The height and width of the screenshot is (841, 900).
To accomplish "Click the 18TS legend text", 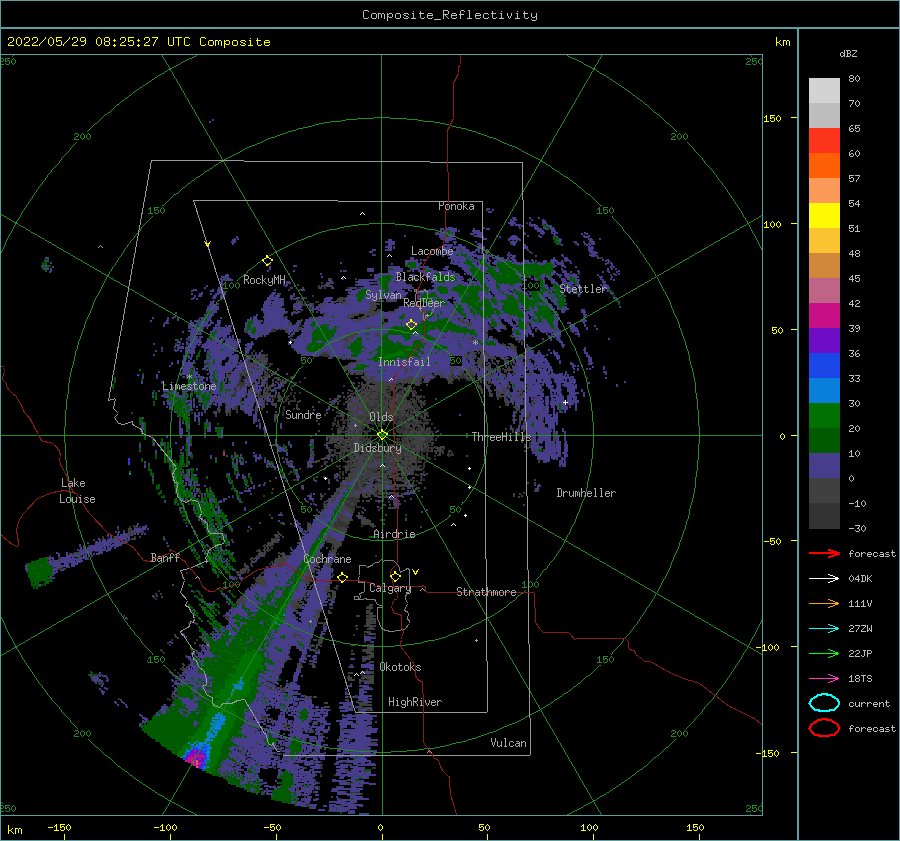I will click(860, 679).
